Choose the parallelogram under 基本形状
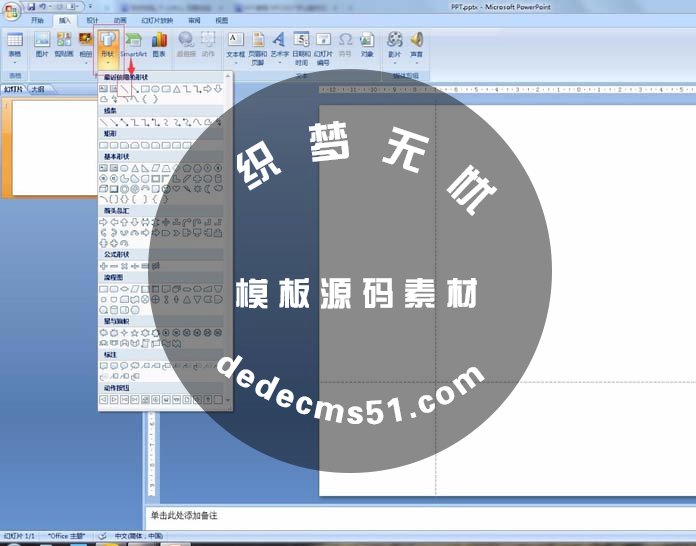Screen dimensions: 696x546 156,168
